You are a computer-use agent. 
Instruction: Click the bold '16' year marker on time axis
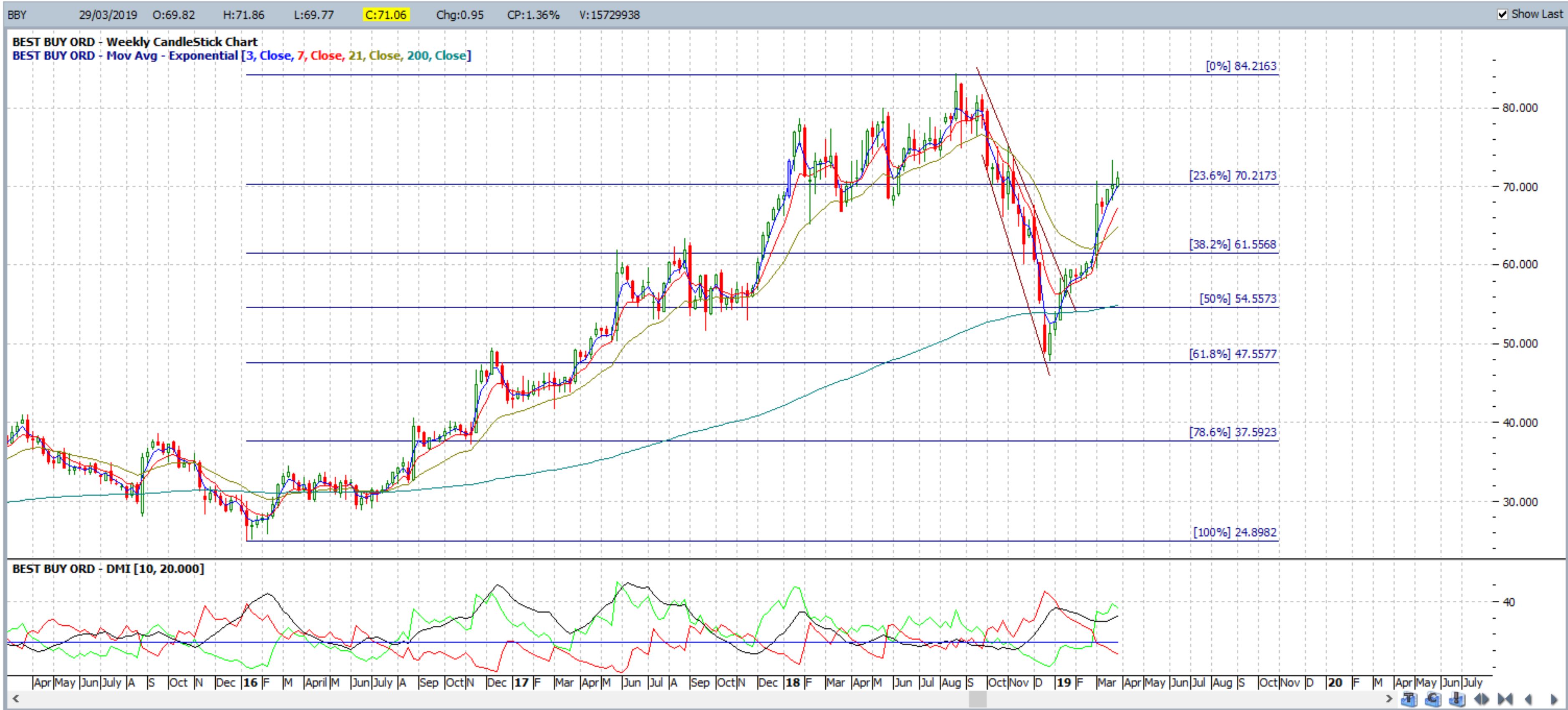pyautogui.click(x=250, y=682)
